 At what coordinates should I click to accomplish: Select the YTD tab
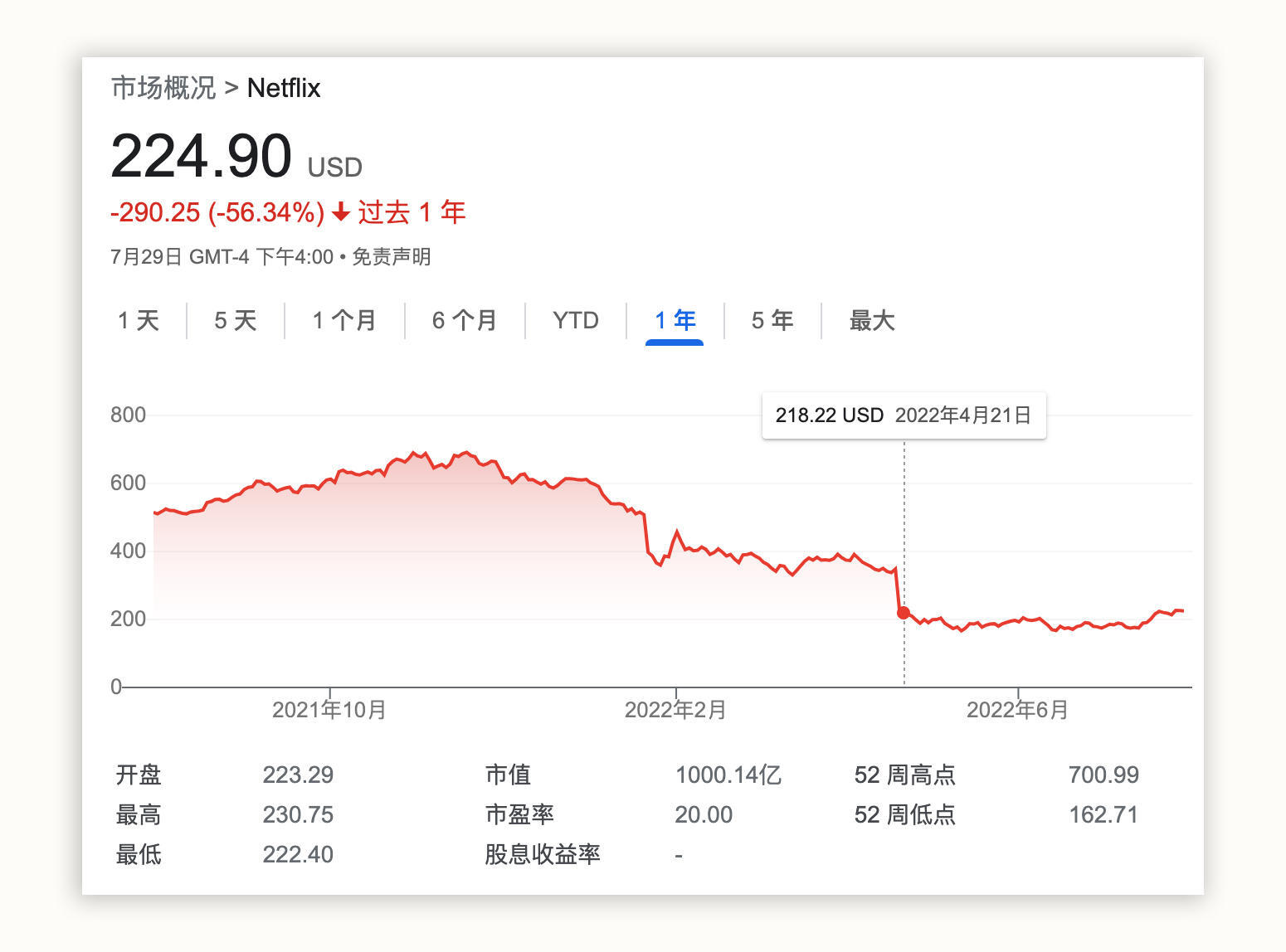click(576, 320)
